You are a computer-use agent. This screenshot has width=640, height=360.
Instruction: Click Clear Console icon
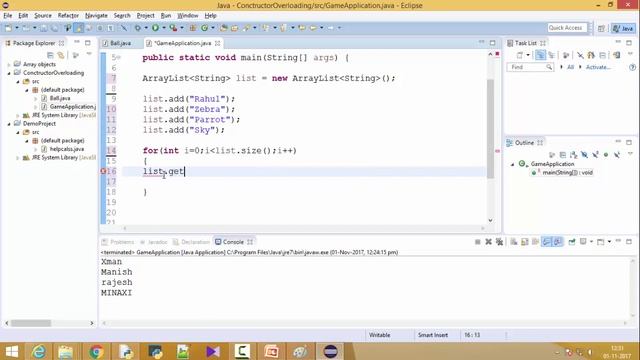point(514,242)
